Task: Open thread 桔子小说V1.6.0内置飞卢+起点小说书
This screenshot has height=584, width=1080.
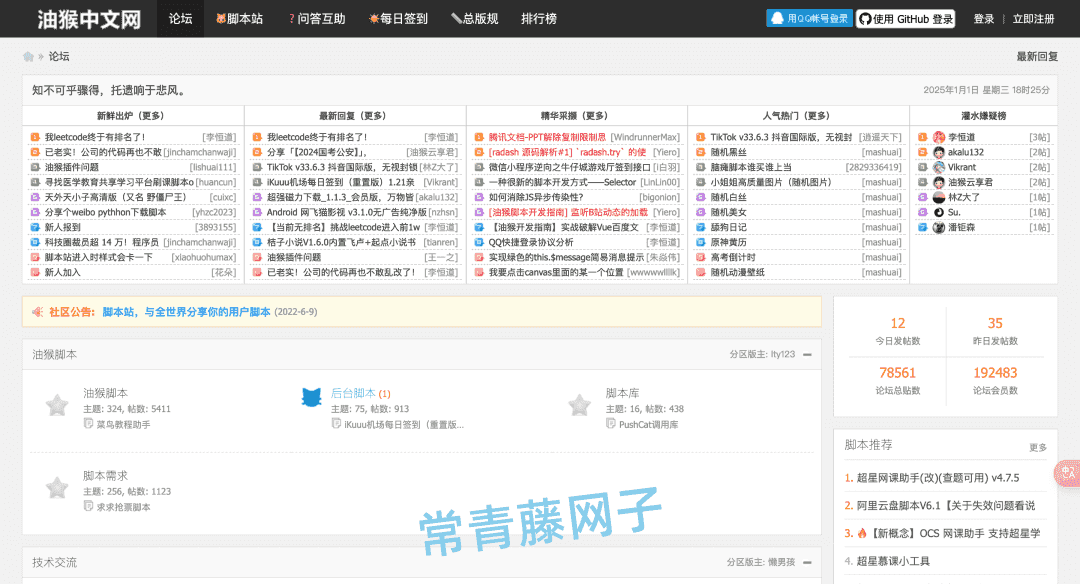Action: coord(341,242)
